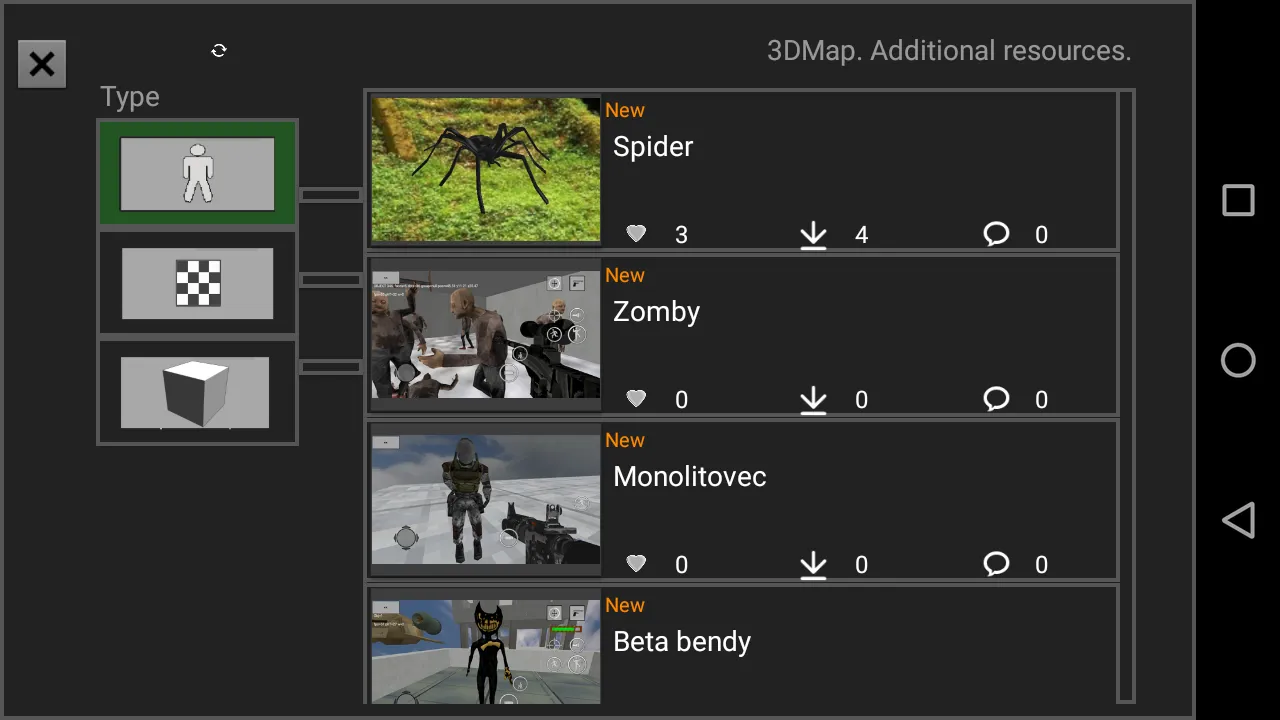The height and width of the screenshot is (720, 1280).
Task: Like the Monolitovec resource
Action: [636, 564]
